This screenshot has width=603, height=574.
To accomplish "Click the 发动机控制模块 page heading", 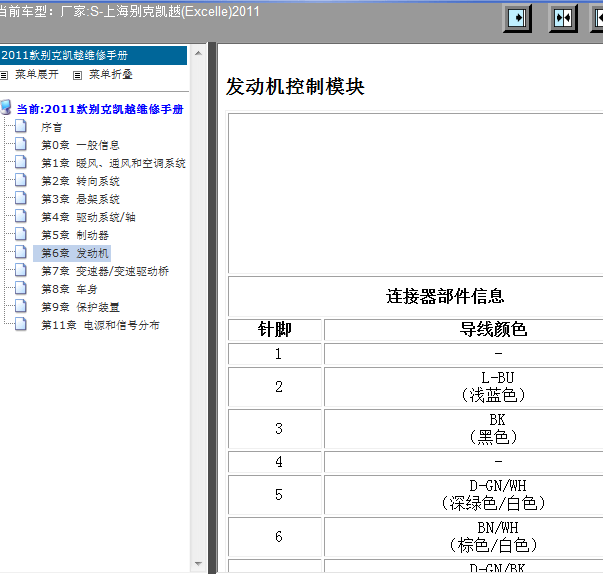I will pos(295,86).
